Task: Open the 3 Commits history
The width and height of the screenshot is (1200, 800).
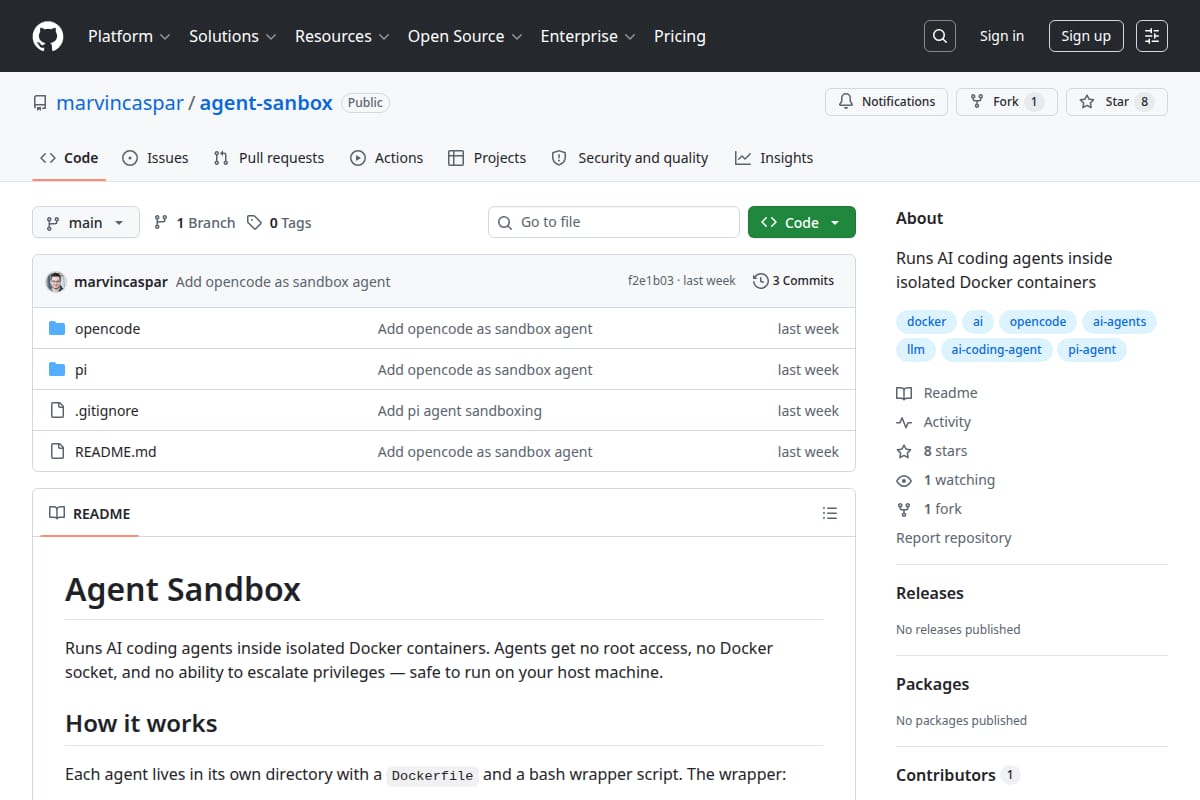Action: 793,281
